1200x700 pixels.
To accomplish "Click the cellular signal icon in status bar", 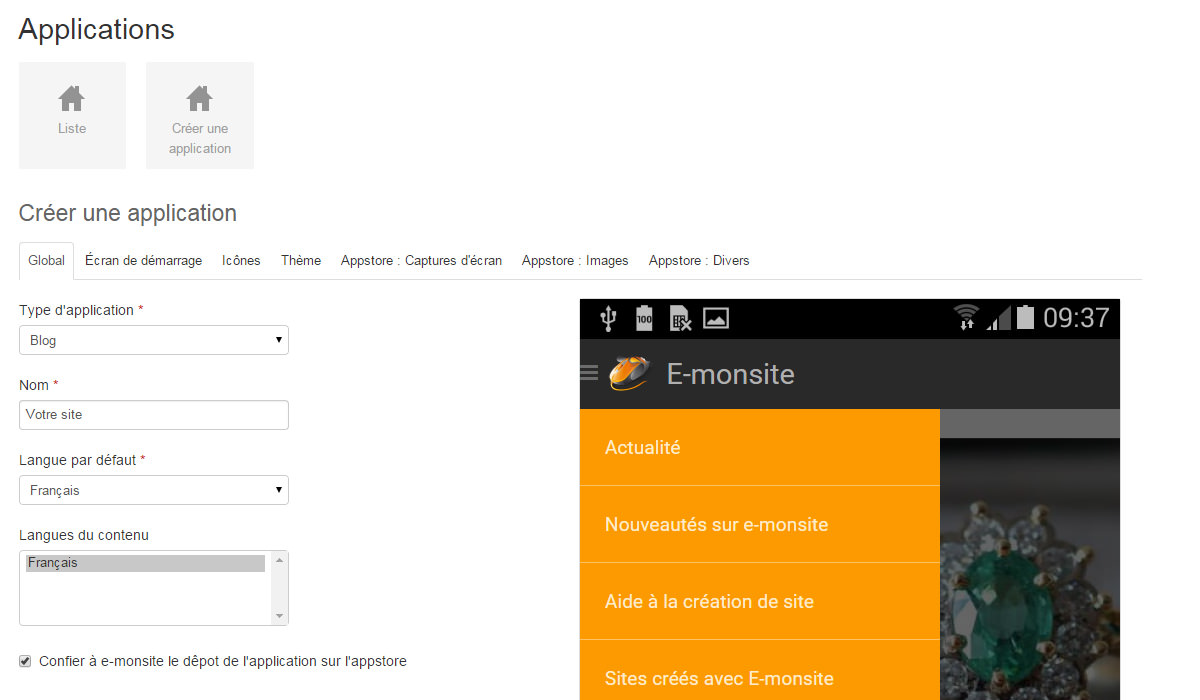I will [998, 319].
